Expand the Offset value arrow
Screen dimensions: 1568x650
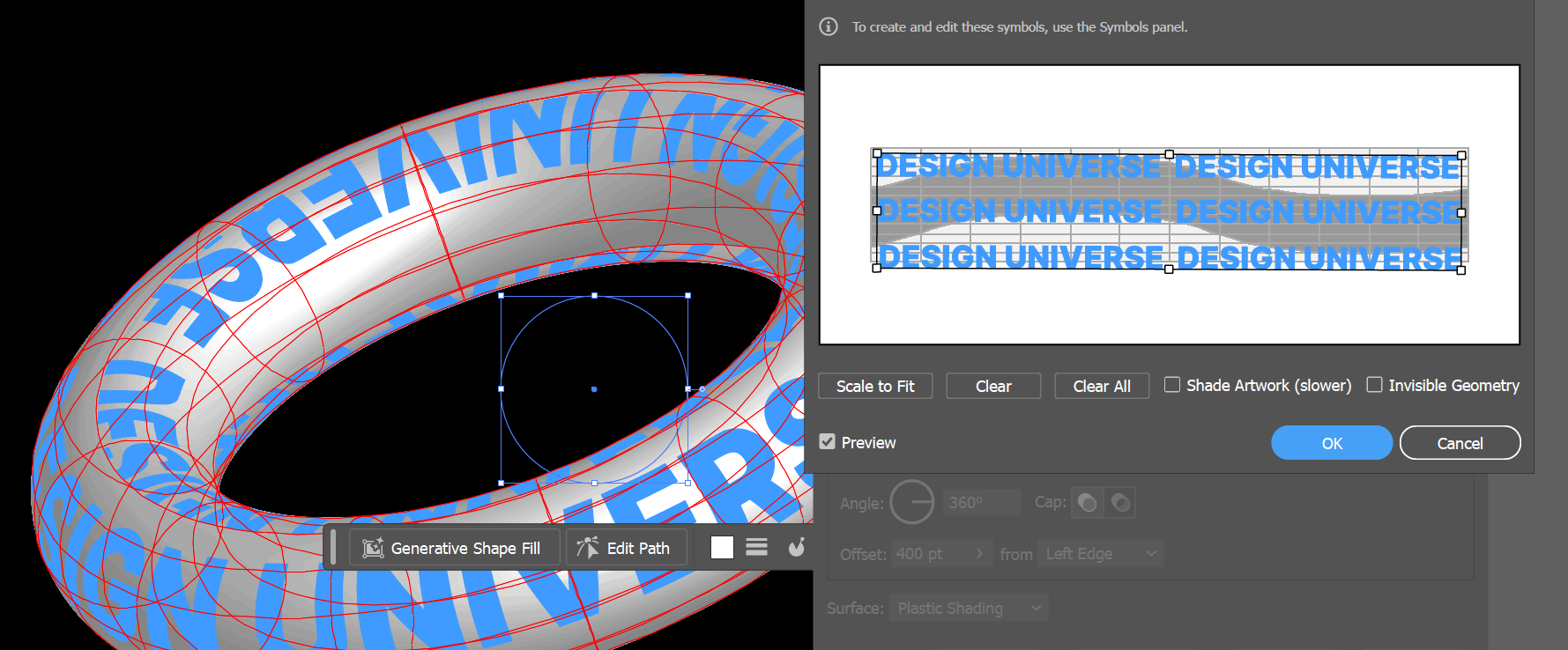point(979,553)
